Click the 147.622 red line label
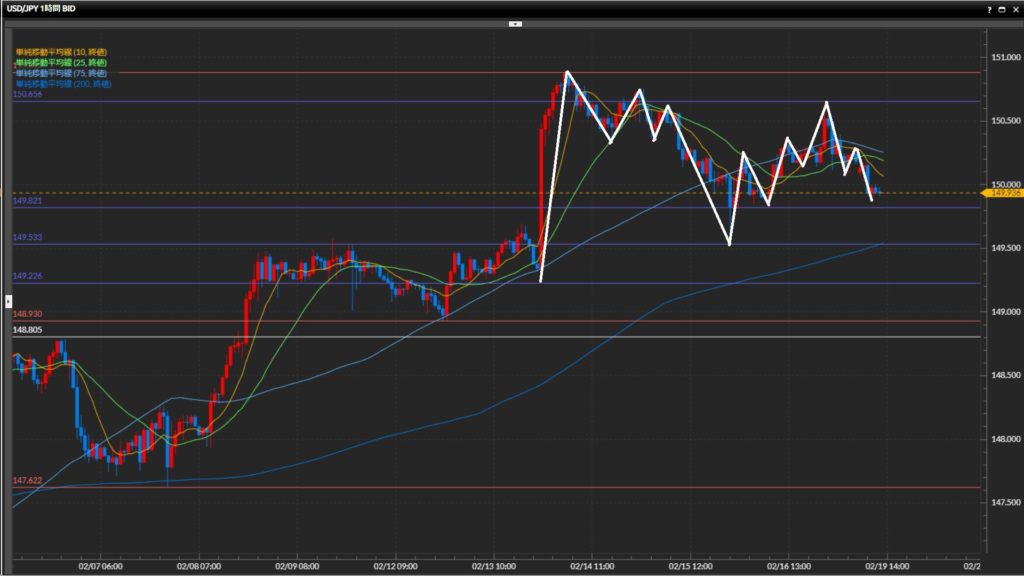 pos(26,480)
